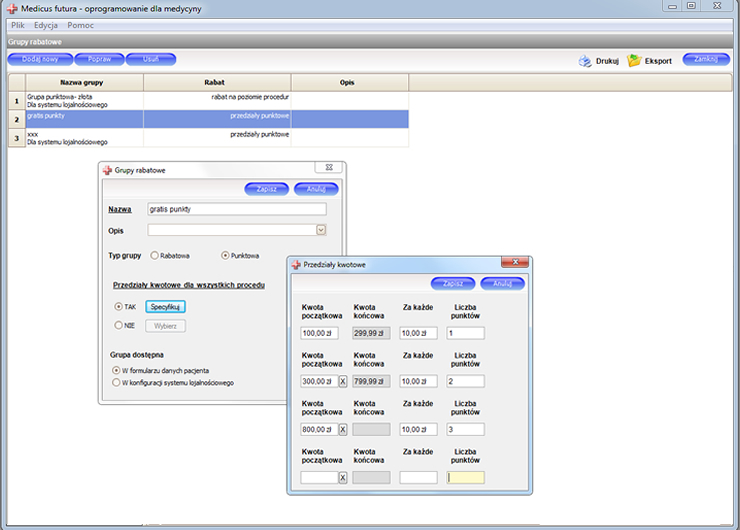Image resolution: width=740 pixels, height=530 pixels.
Task: Open the Plik menu
Action: 17,24
